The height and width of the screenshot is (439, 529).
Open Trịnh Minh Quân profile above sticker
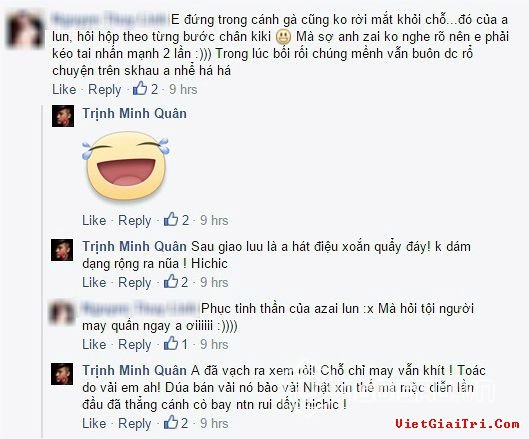135,113
